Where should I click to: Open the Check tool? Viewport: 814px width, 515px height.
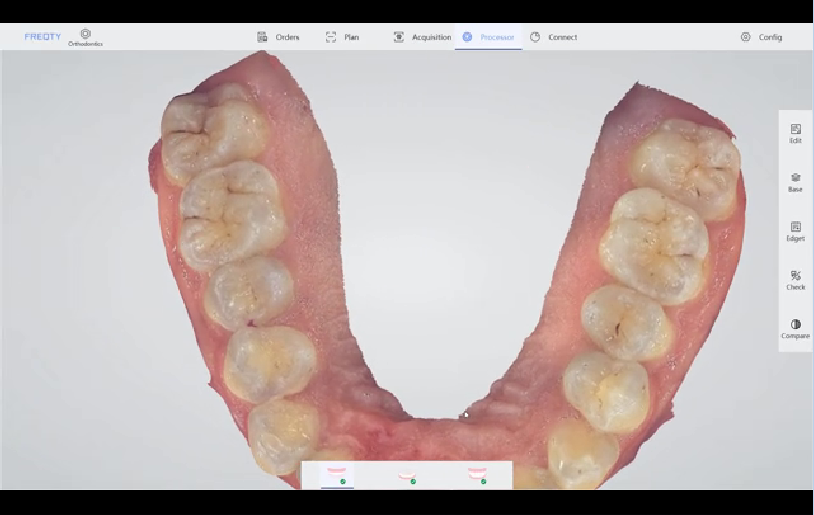point(795,280)
